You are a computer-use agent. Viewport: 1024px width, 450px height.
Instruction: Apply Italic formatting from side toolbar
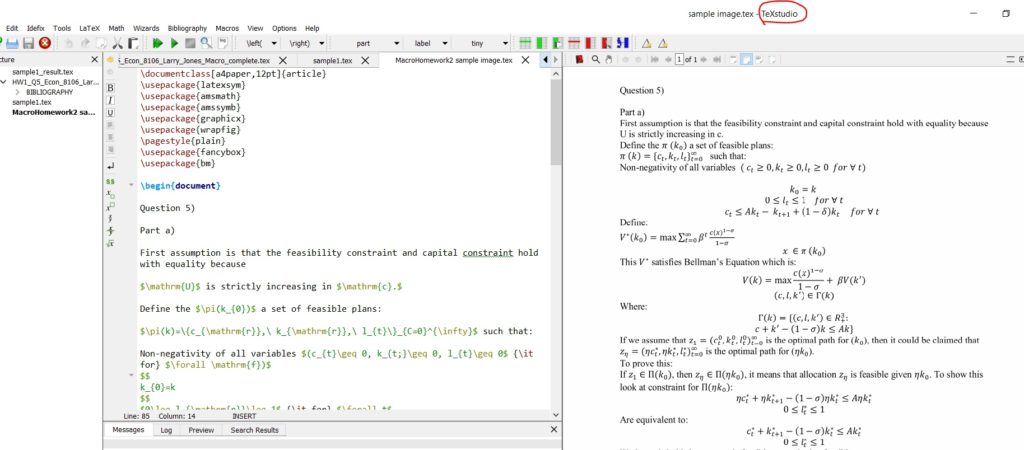click(110, 100)
